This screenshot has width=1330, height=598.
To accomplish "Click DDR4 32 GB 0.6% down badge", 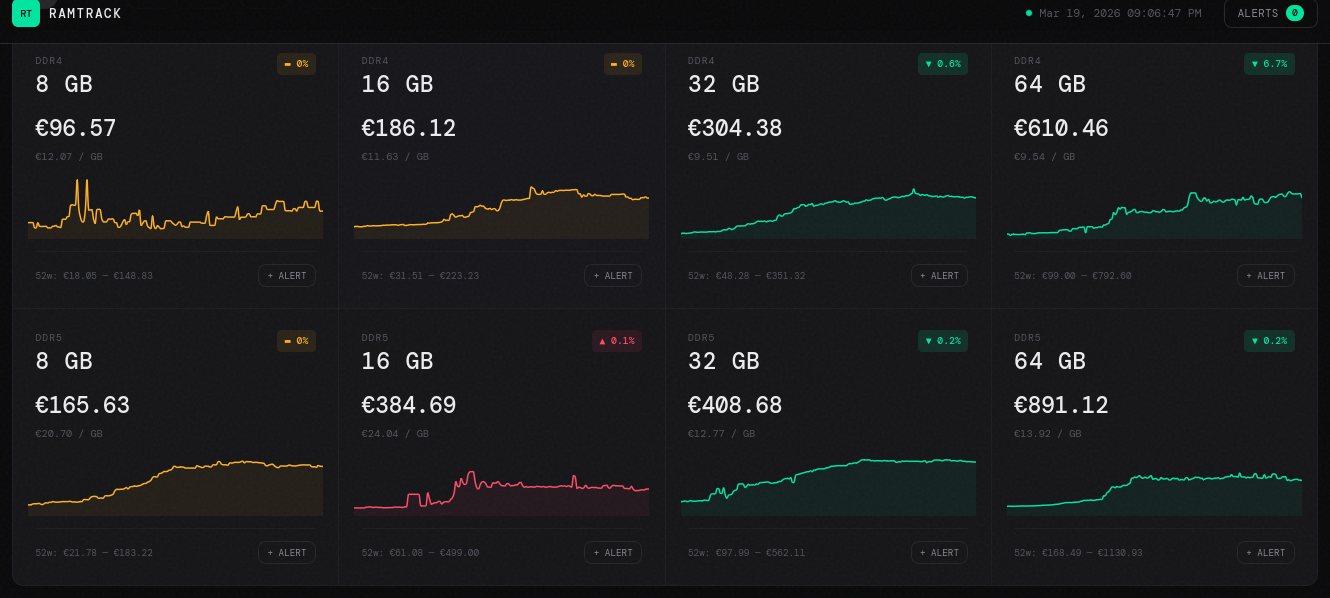I will pyautogui.click(x=943, y=64).
